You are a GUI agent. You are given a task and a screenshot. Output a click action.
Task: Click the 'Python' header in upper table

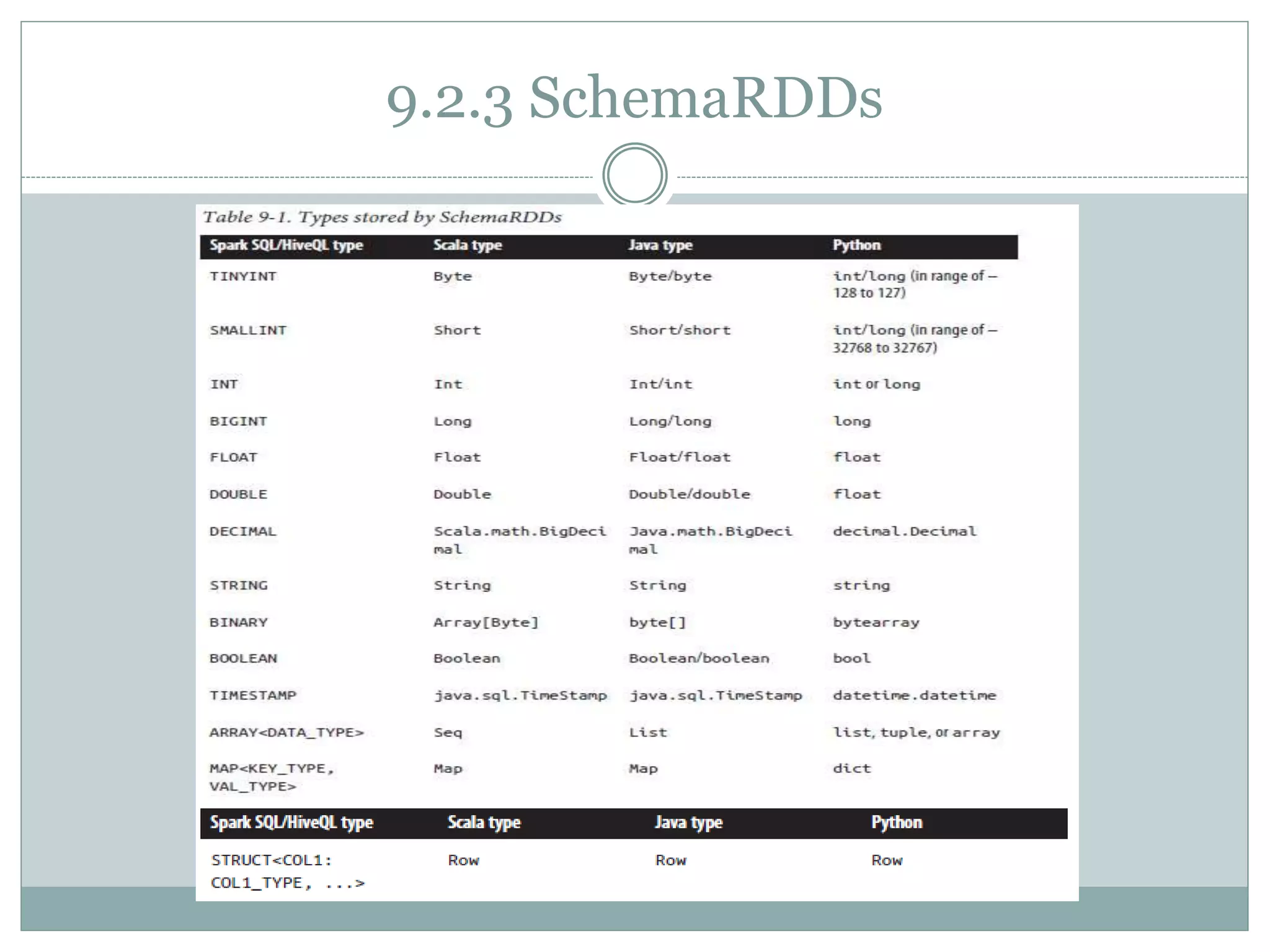pyautogui.click(x=856, y=245)
